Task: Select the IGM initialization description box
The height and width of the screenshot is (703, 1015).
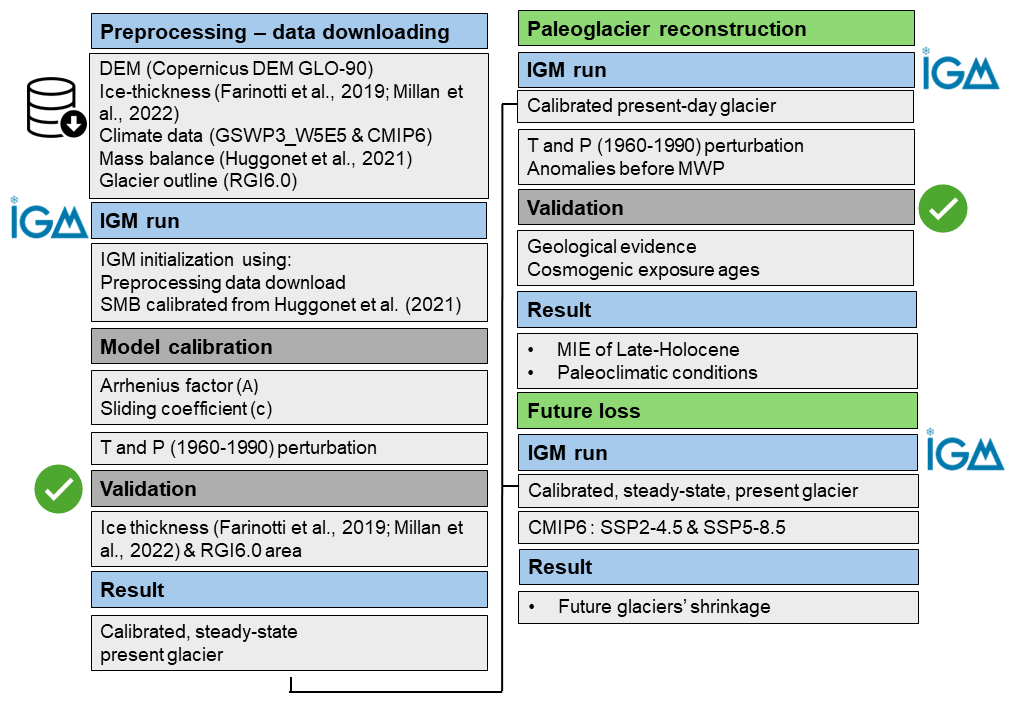Action: coord(289,282)
